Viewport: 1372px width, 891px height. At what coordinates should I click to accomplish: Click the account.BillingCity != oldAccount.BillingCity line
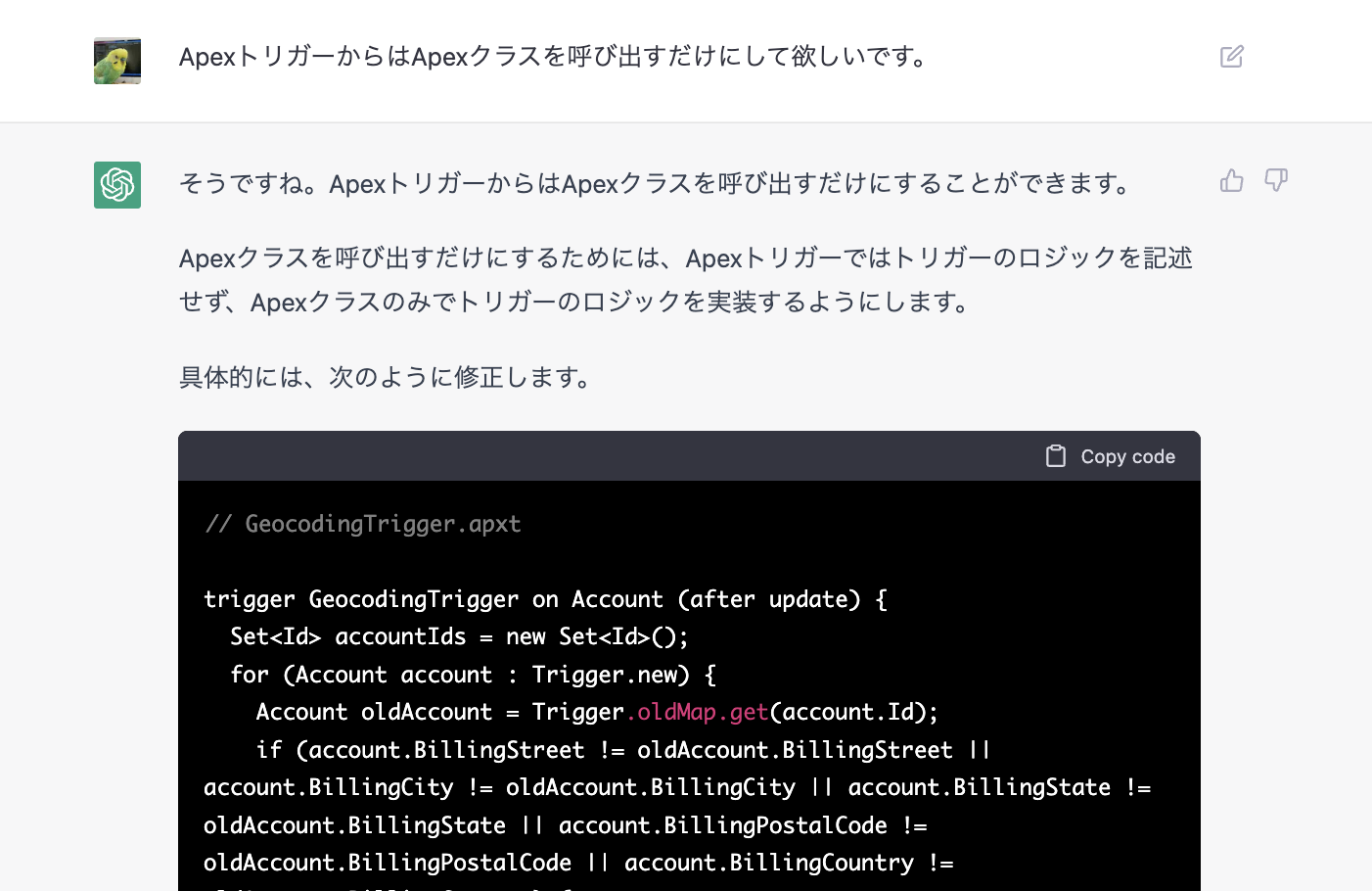pos(677,787)
